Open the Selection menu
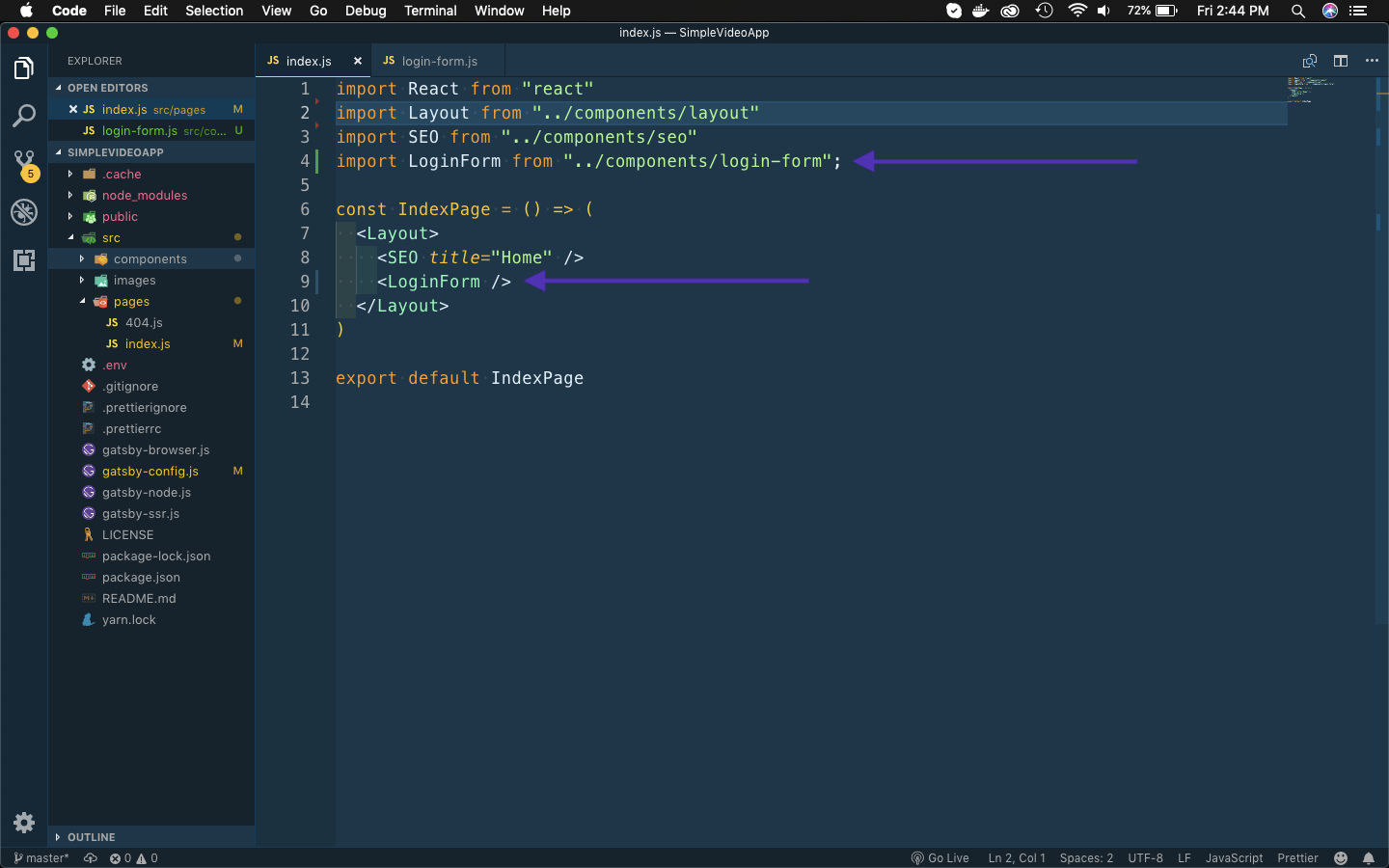Viewport: 1389px width, 868px height. pos(214,11)
